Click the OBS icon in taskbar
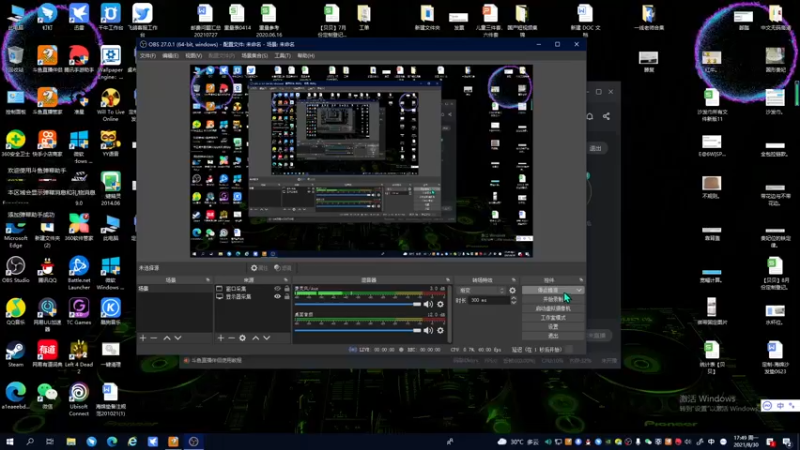This screenshot has height=450, width=800. pos(193,441)
